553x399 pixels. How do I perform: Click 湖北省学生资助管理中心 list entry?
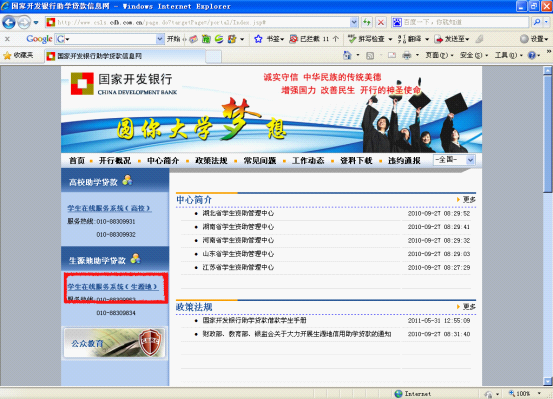[x=238, y=213]
